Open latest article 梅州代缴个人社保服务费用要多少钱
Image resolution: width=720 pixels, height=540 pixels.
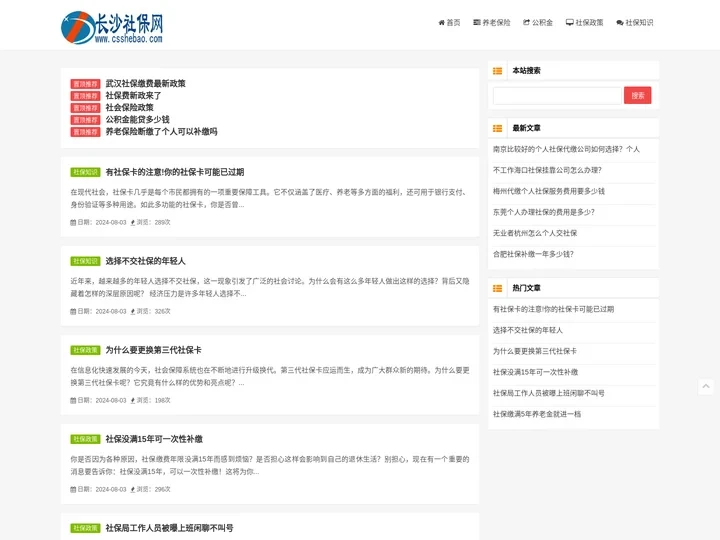click(549, 191)
